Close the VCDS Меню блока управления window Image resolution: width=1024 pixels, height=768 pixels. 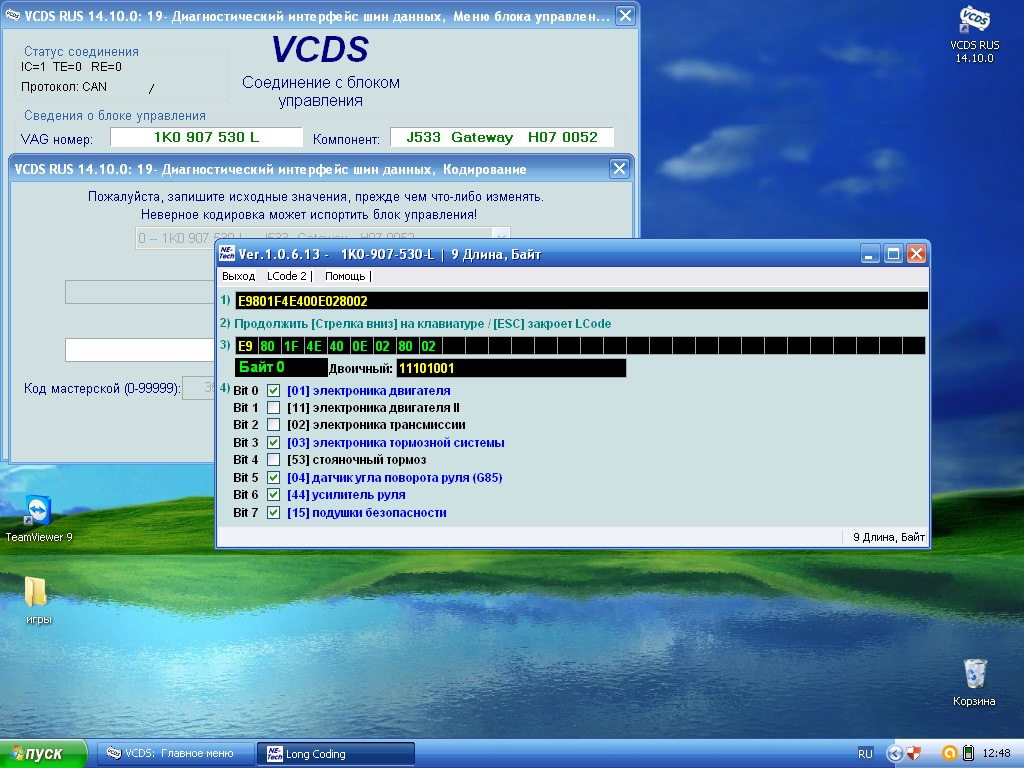pyautogui.click(x=625, y=16)
